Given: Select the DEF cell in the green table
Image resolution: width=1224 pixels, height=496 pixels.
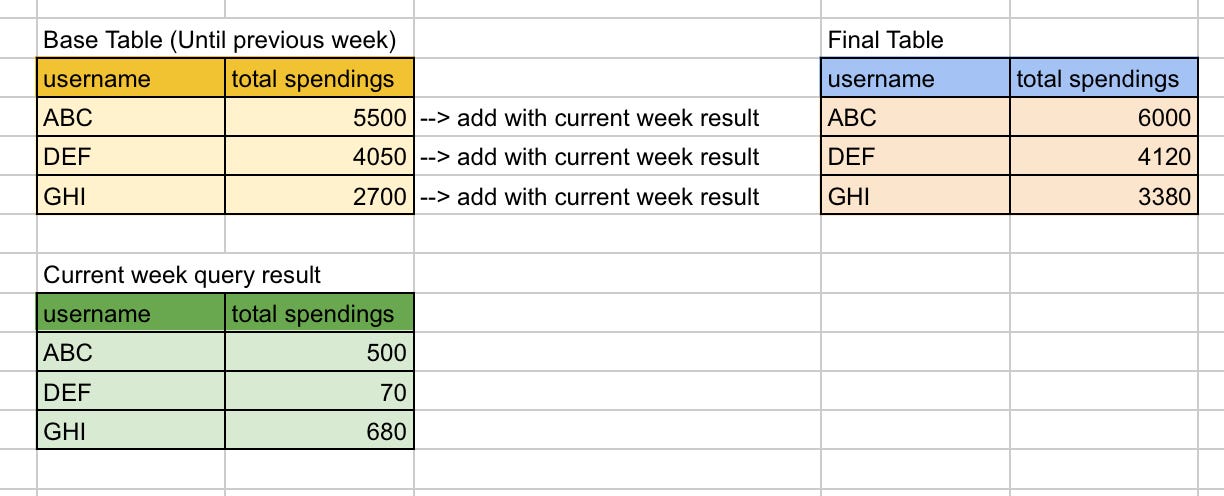Looking at the screenshot, I should coord(130,392).
